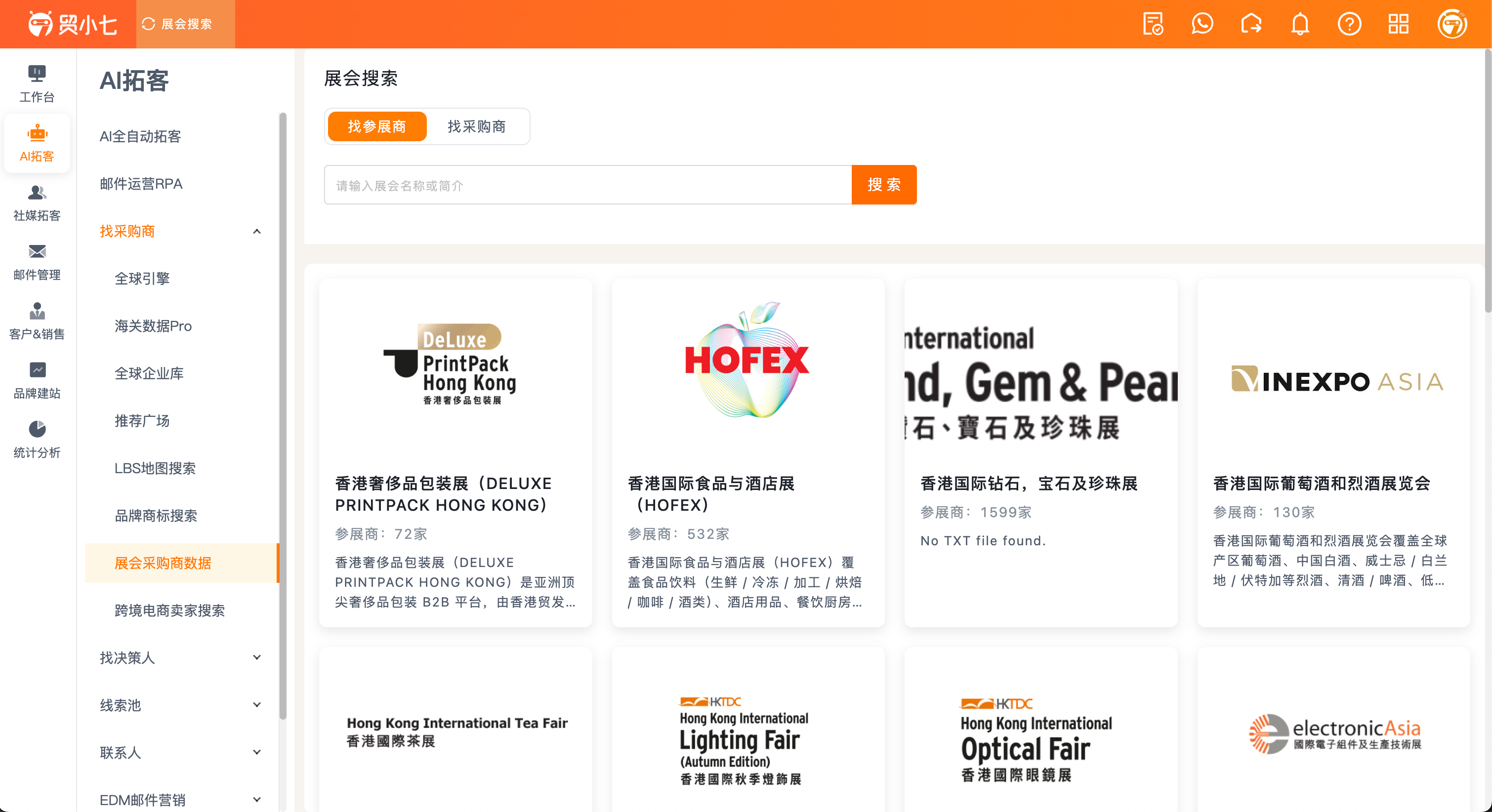Open 跨境电商卖家搜索 in the sidebar
The height and width of the screenshot is (812, 1492).
point(170,610)
